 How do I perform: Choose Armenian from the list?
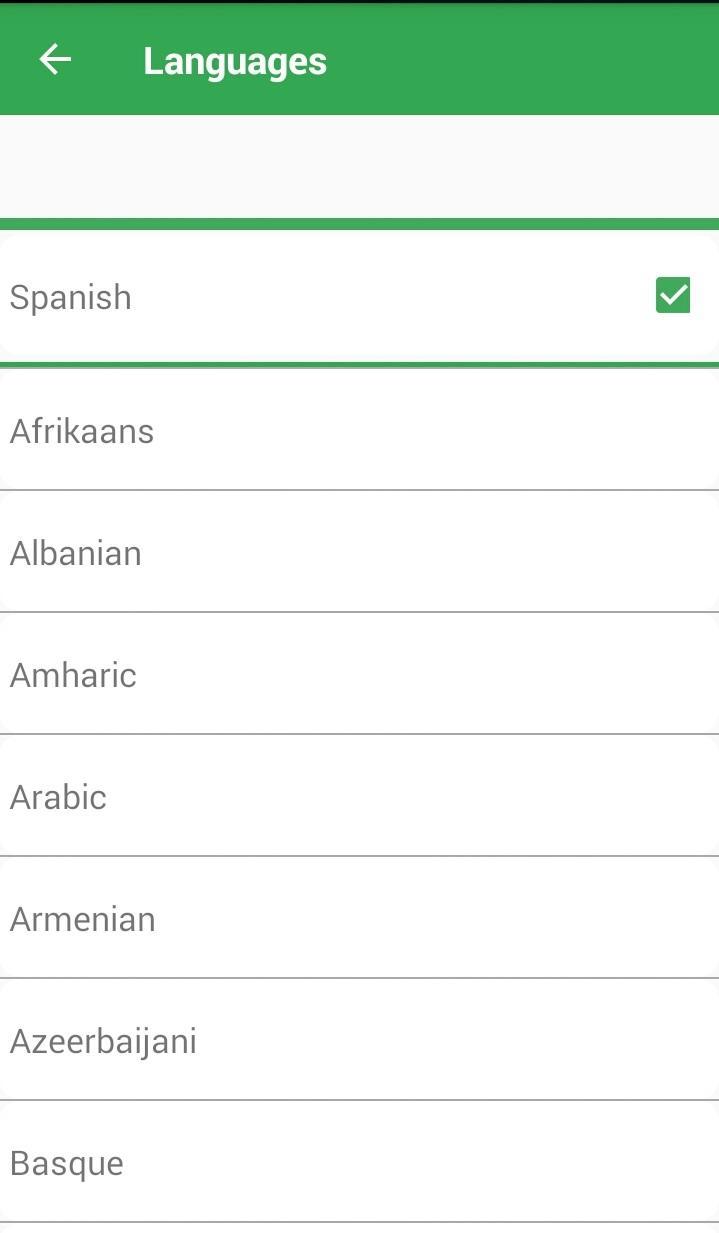(359, 919)
